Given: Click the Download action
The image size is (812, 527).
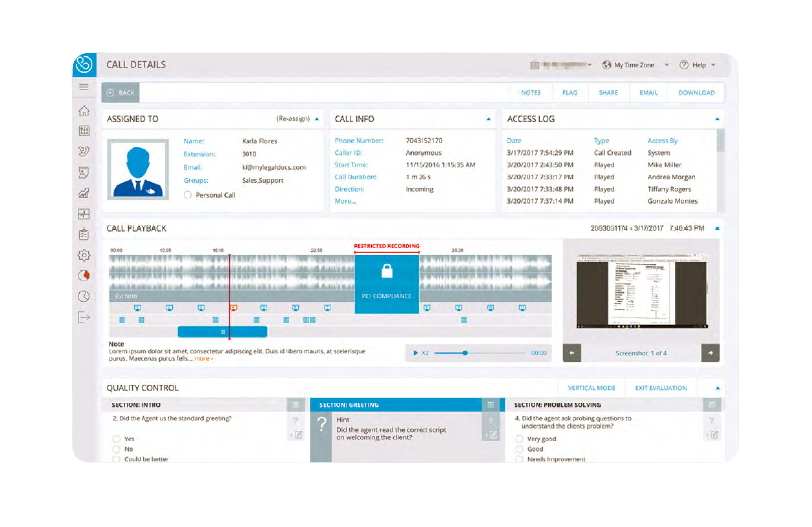Looking at the screenshot, I should 697,93.
